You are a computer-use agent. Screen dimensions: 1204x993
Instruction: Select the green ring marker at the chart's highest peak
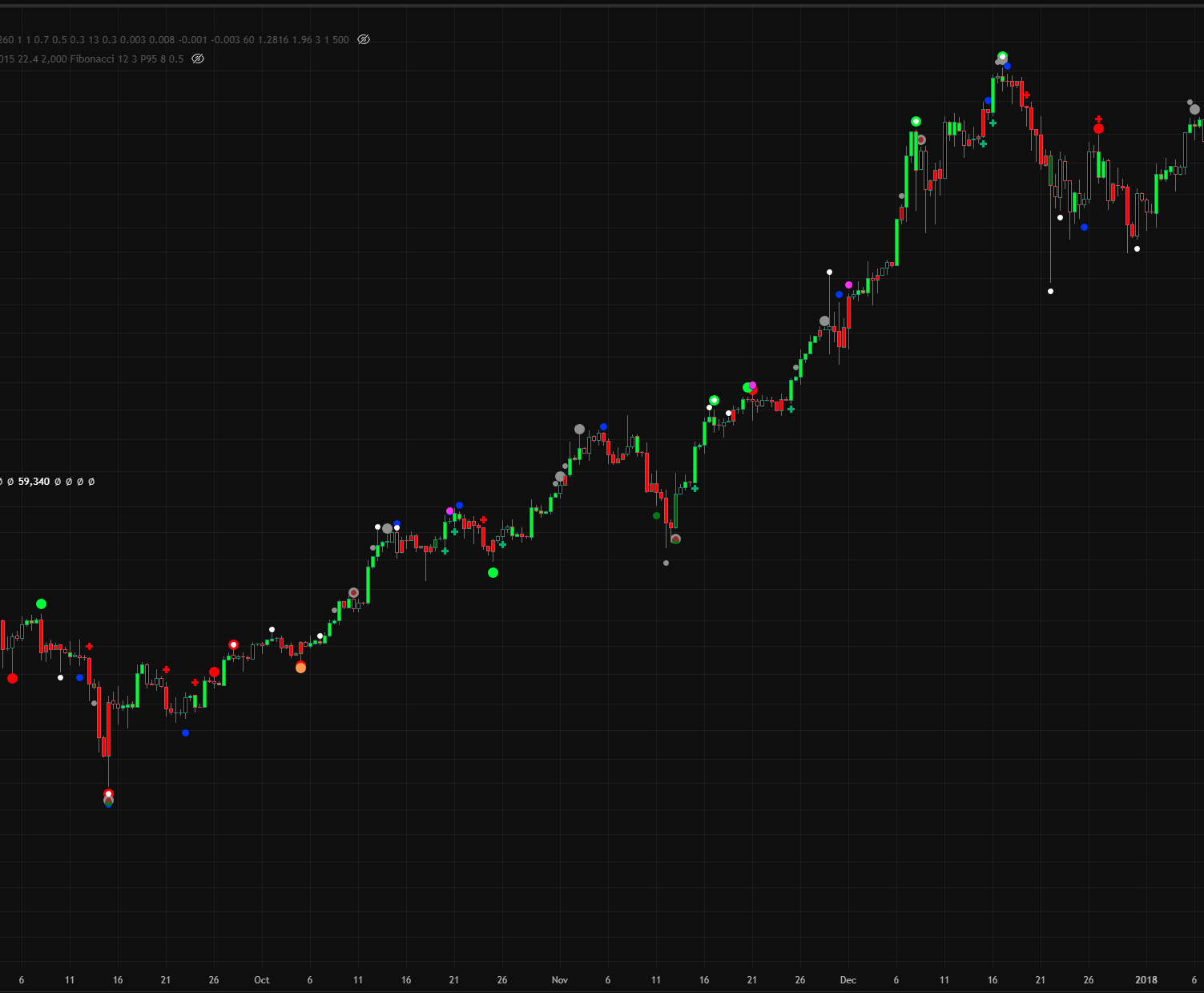1002,56
